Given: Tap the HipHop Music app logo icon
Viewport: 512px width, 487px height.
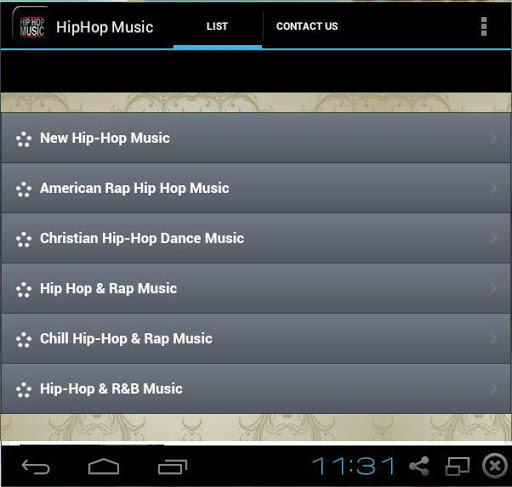Looking at the screenshot, I should point(30,27).
